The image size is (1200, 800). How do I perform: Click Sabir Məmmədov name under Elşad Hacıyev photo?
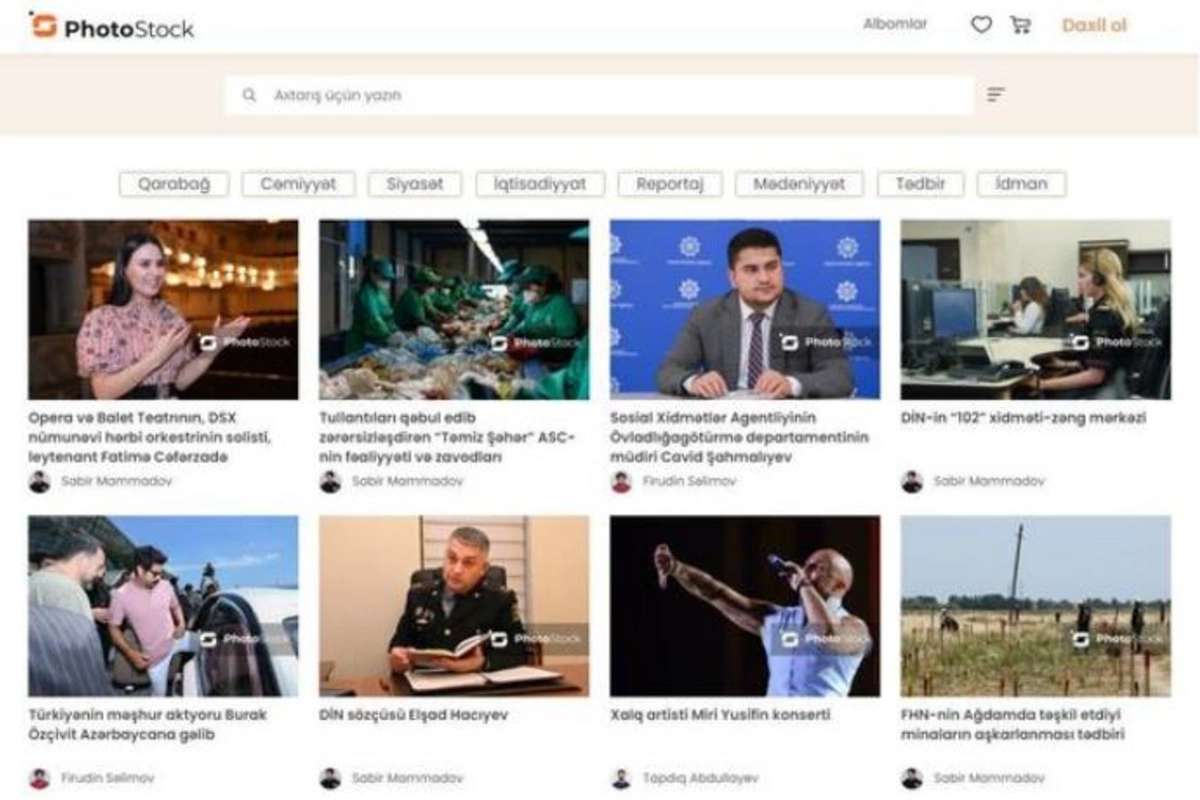pos(408,778)
